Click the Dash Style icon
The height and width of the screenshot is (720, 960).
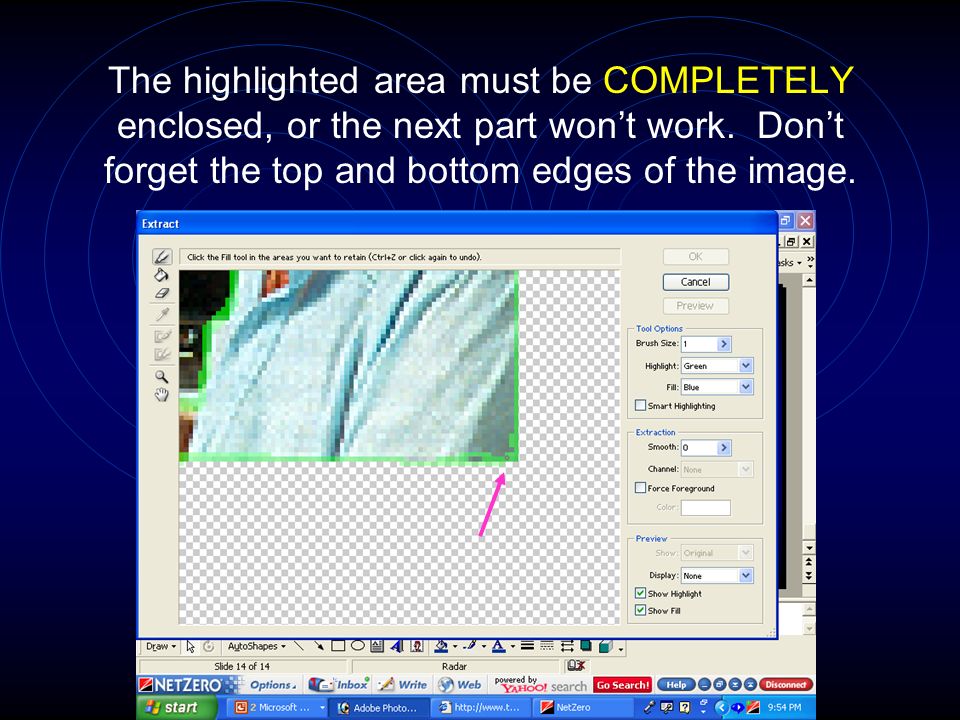pos(547,646)
